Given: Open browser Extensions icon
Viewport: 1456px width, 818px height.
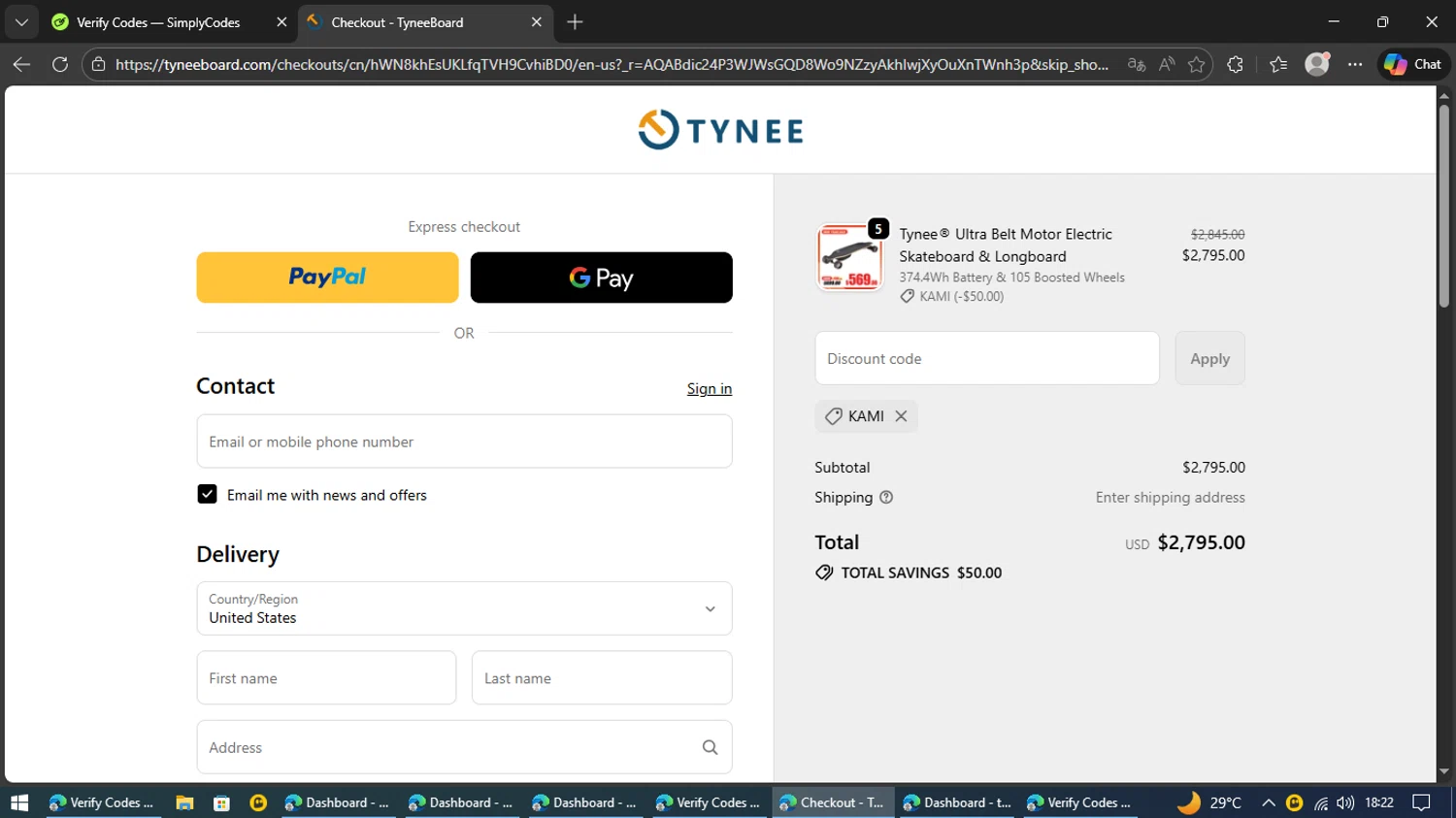Looking at the screenshot, I should [1235, 64].
